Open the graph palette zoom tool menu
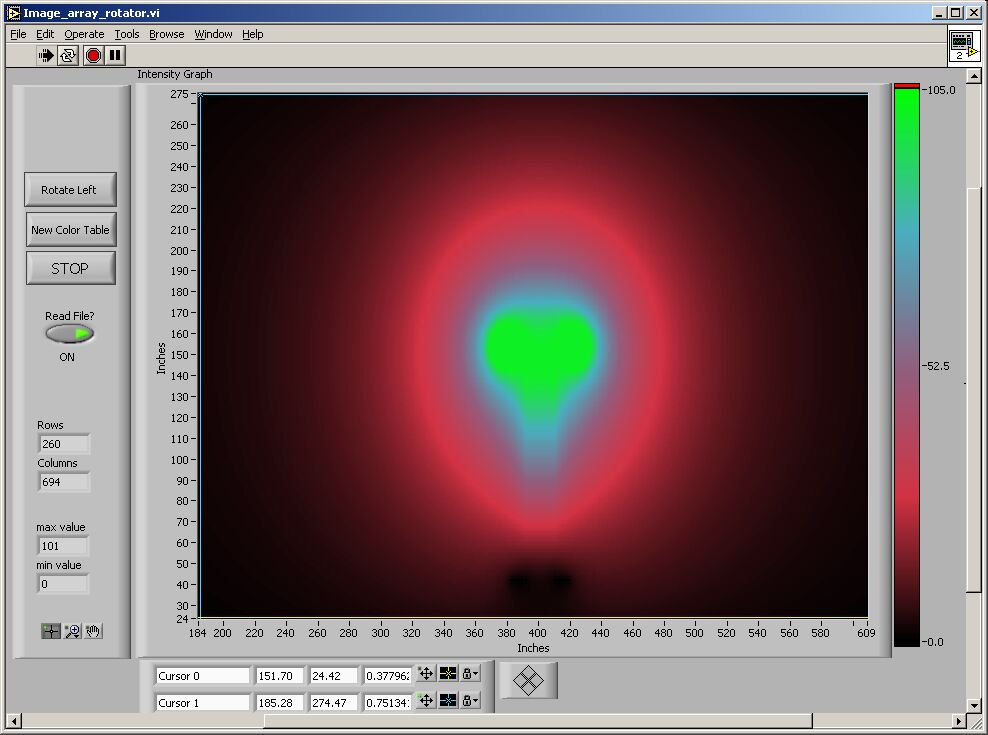The image size is (988, 735). pos(72,631)
